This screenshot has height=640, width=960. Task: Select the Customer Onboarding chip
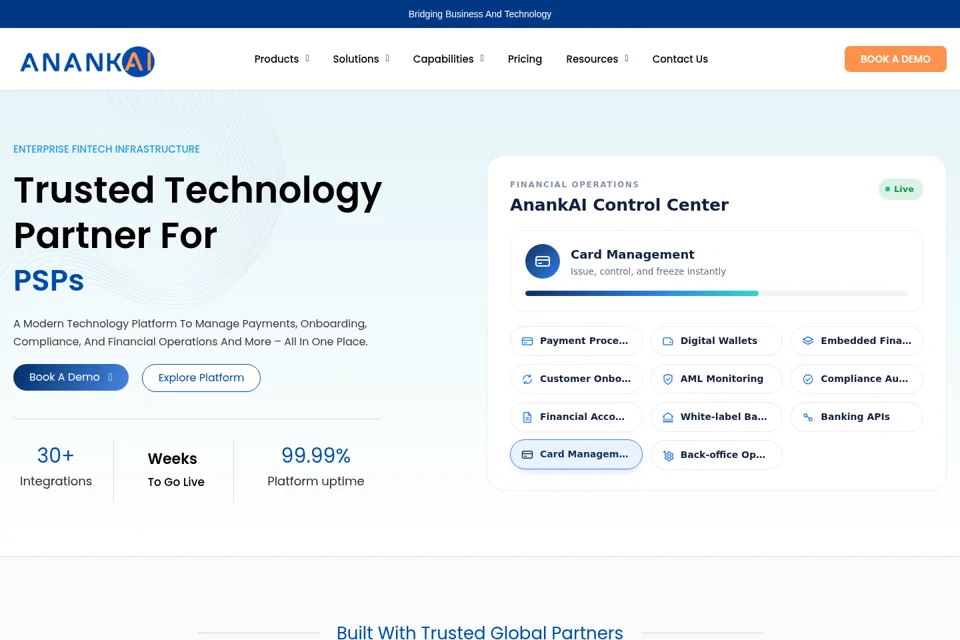pos(576,379)
